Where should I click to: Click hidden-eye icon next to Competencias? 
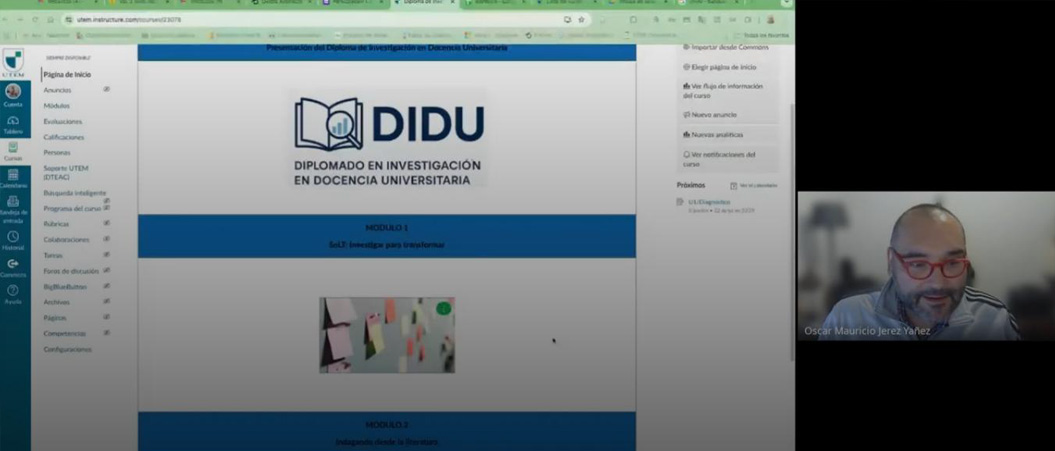[x=106, y=333]
